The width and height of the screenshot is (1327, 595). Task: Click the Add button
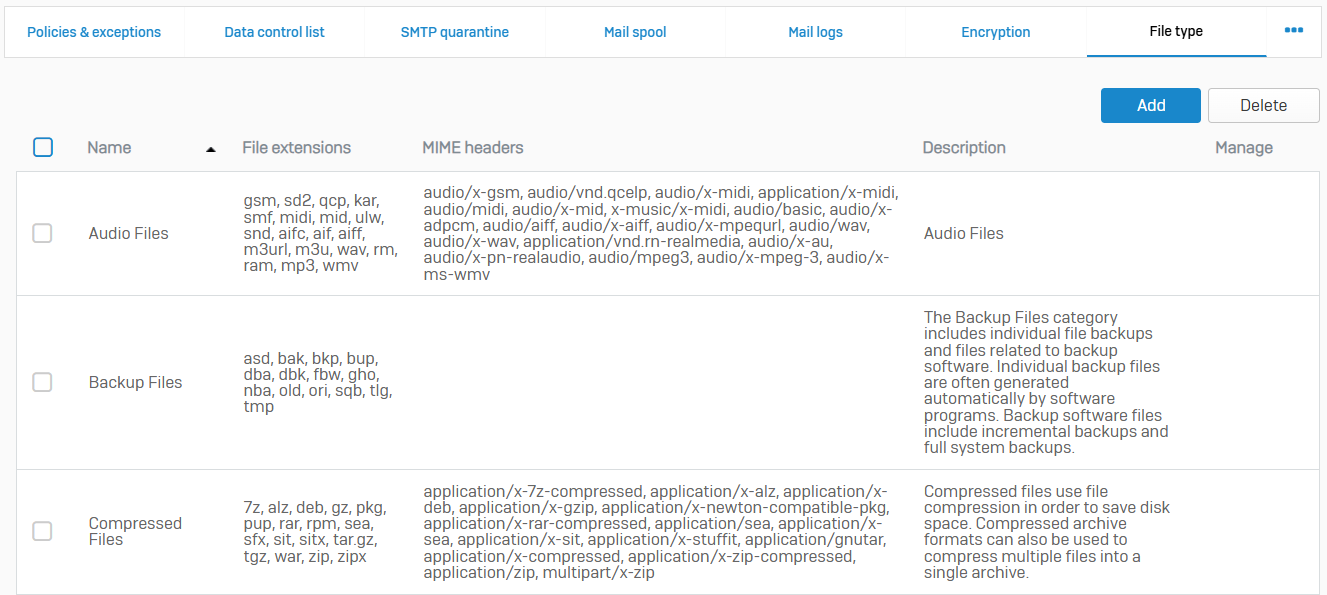pos(1150,105)
